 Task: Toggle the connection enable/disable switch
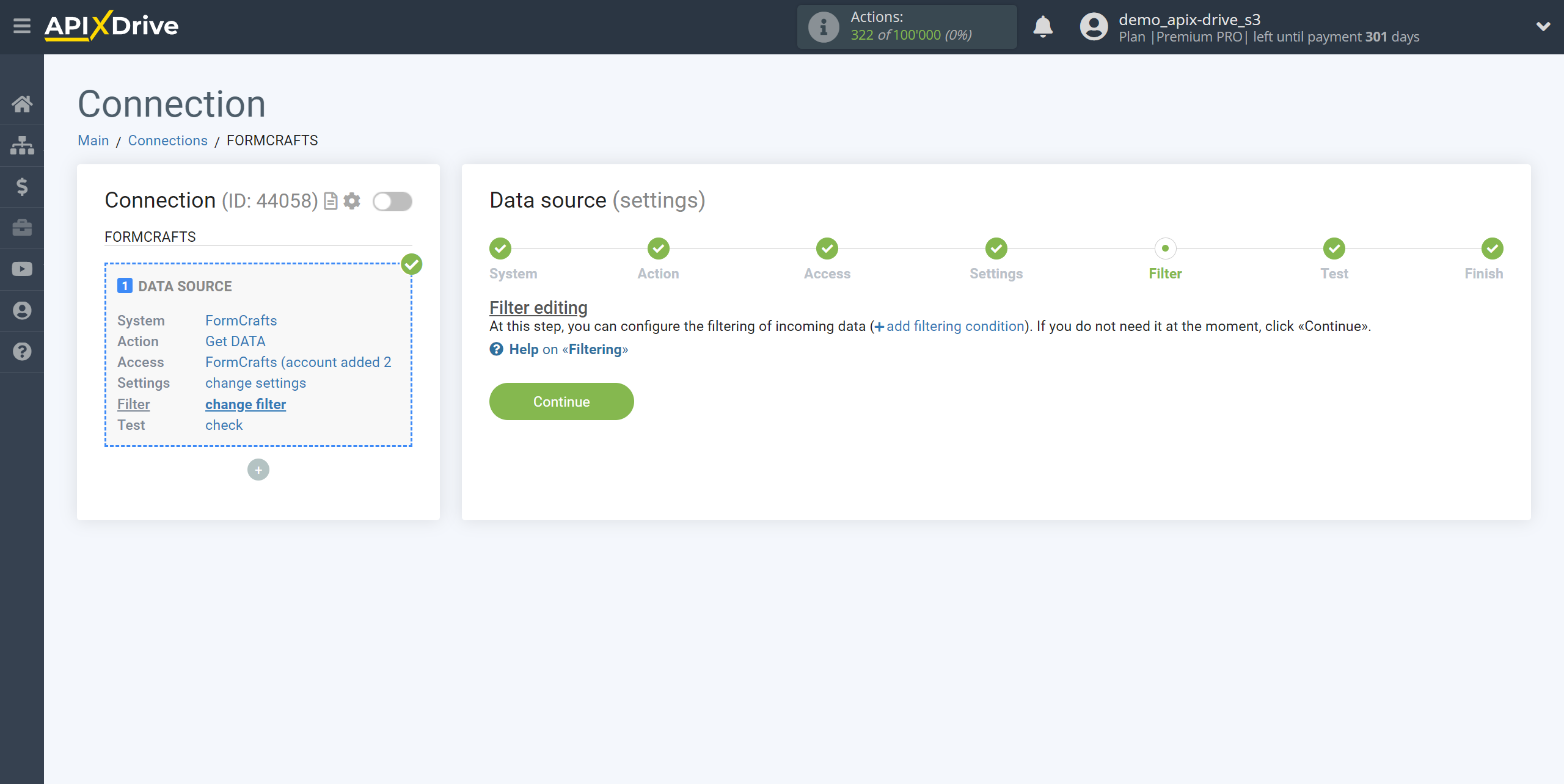tap(391, 200)
